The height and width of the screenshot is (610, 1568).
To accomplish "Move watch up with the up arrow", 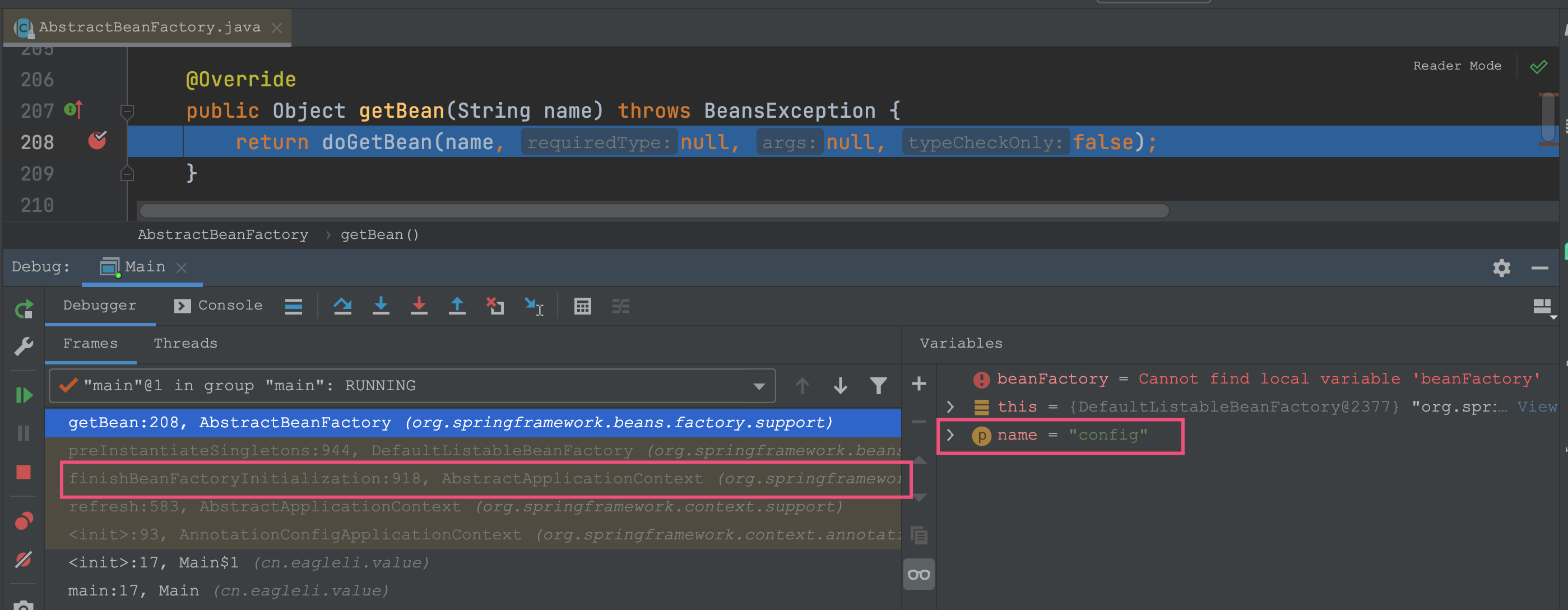I will pos(919,460).
